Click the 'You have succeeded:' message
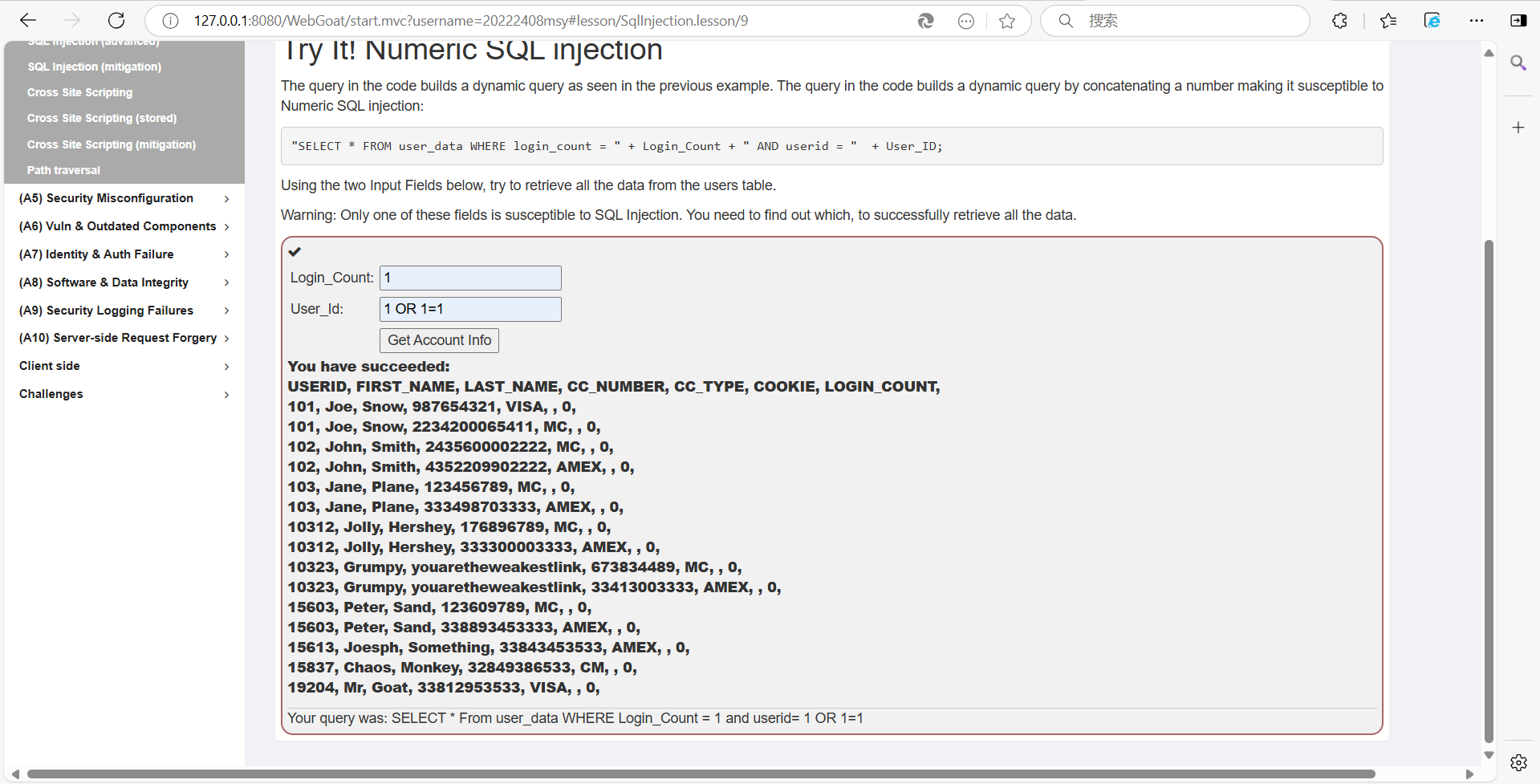The image size is (1540, 784). click(369, 367)
